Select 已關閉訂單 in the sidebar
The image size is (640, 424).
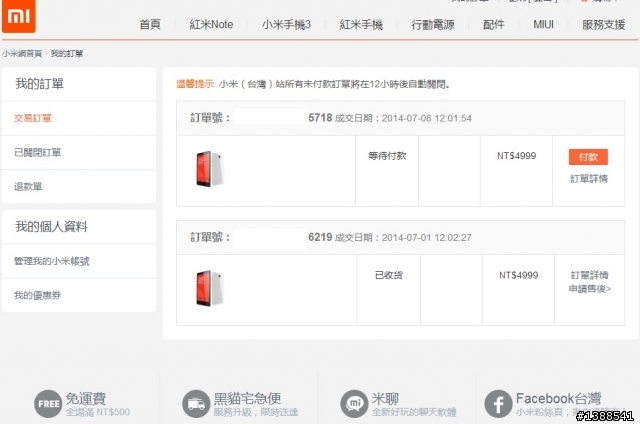38,153
